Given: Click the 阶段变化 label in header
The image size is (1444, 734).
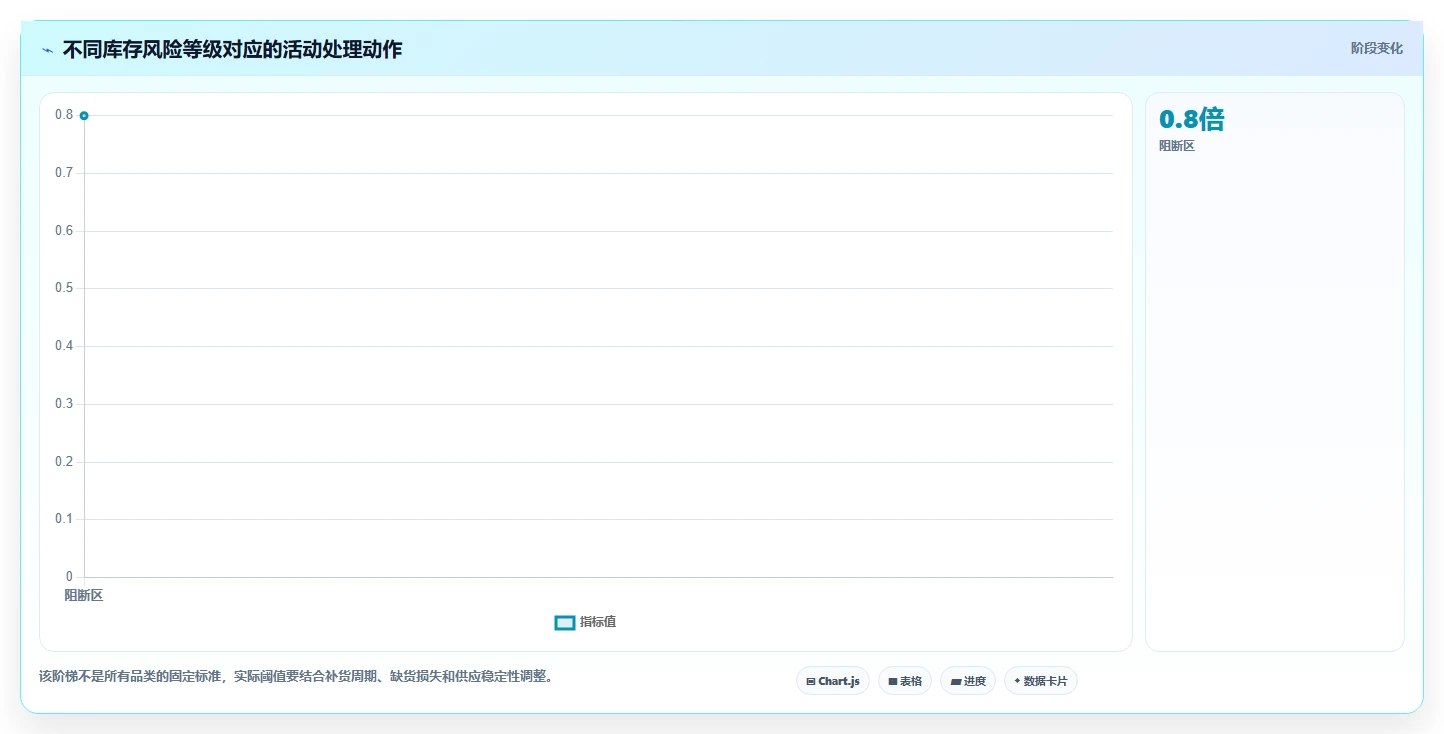Looking at the screenshot, I should pos(1377,48).
